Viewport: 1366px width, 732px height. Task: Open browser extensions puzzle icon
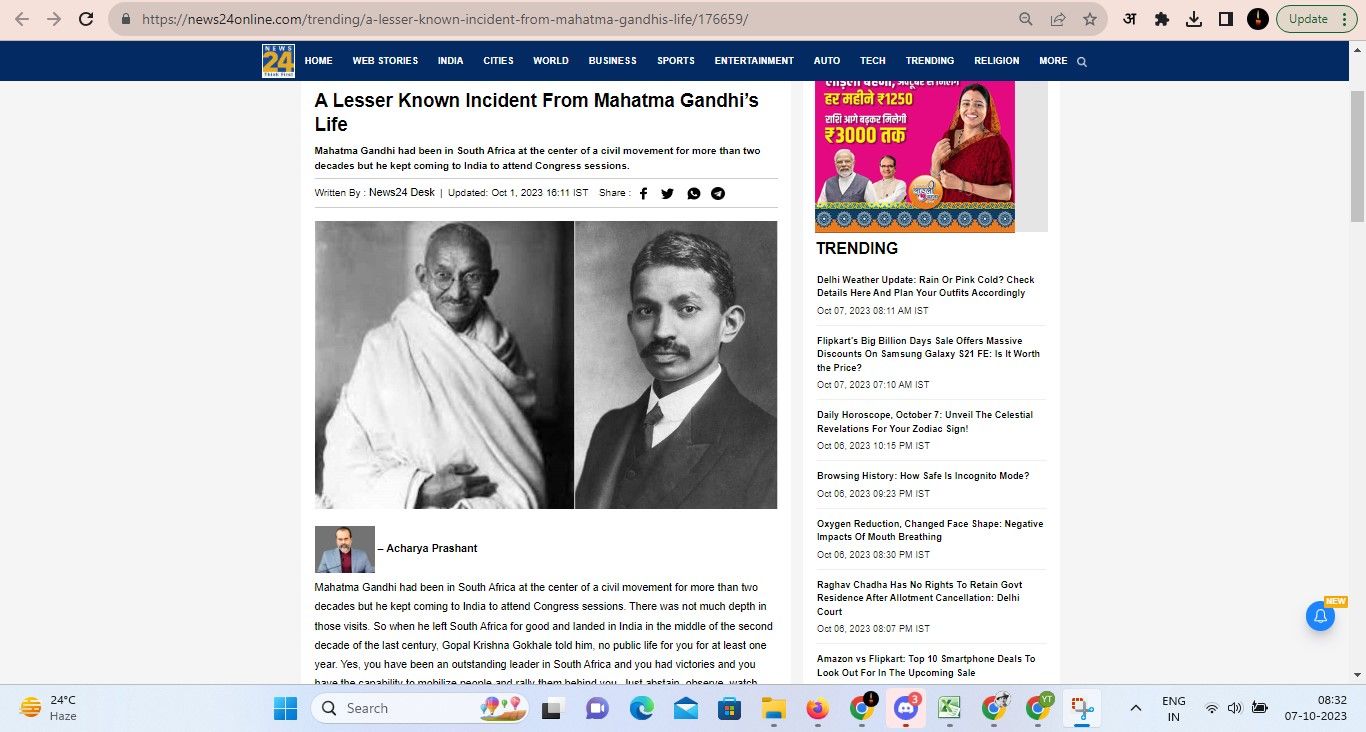click(1161, 19)
